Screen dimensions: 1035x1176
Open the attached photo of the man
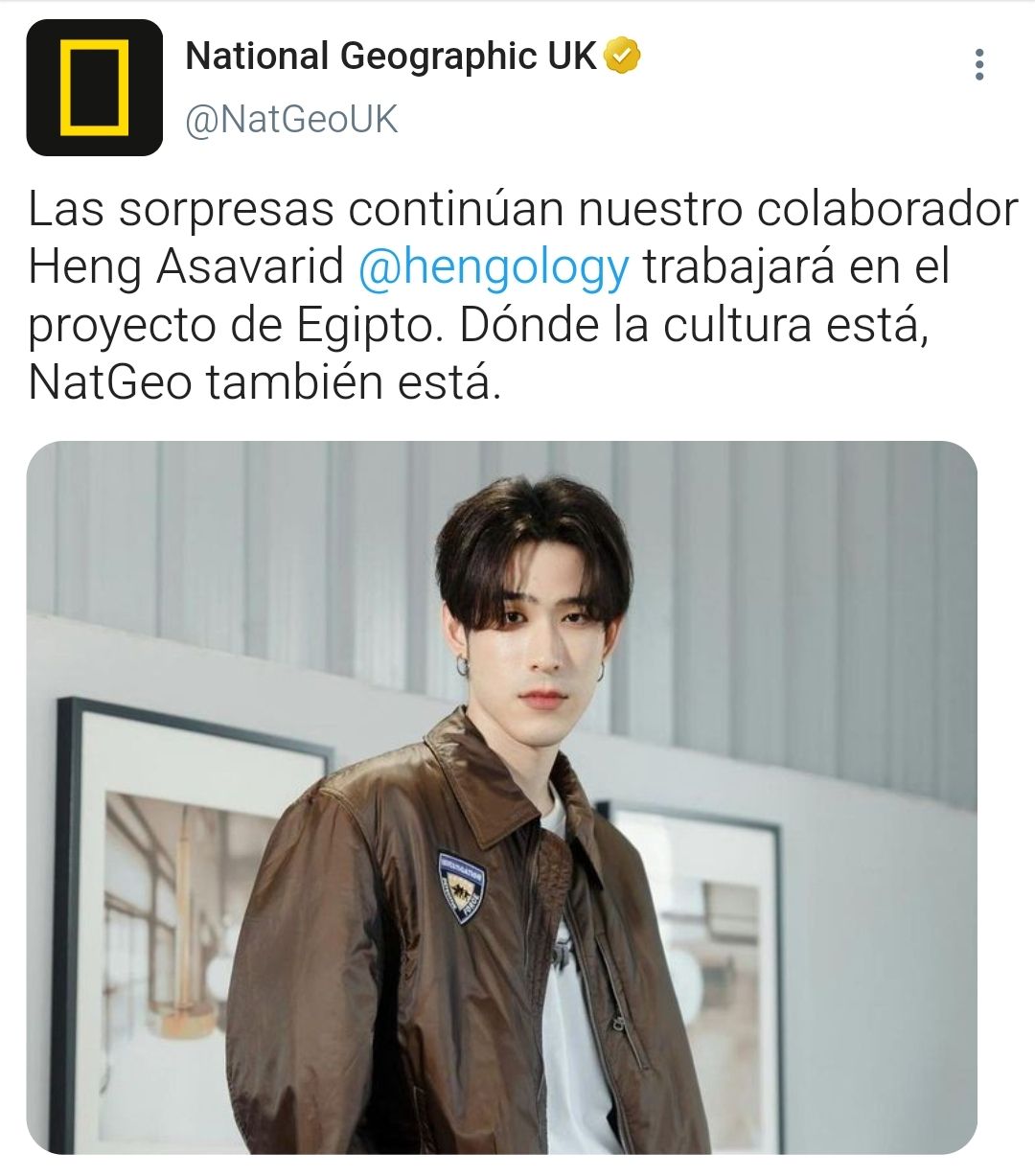(501, 797)
